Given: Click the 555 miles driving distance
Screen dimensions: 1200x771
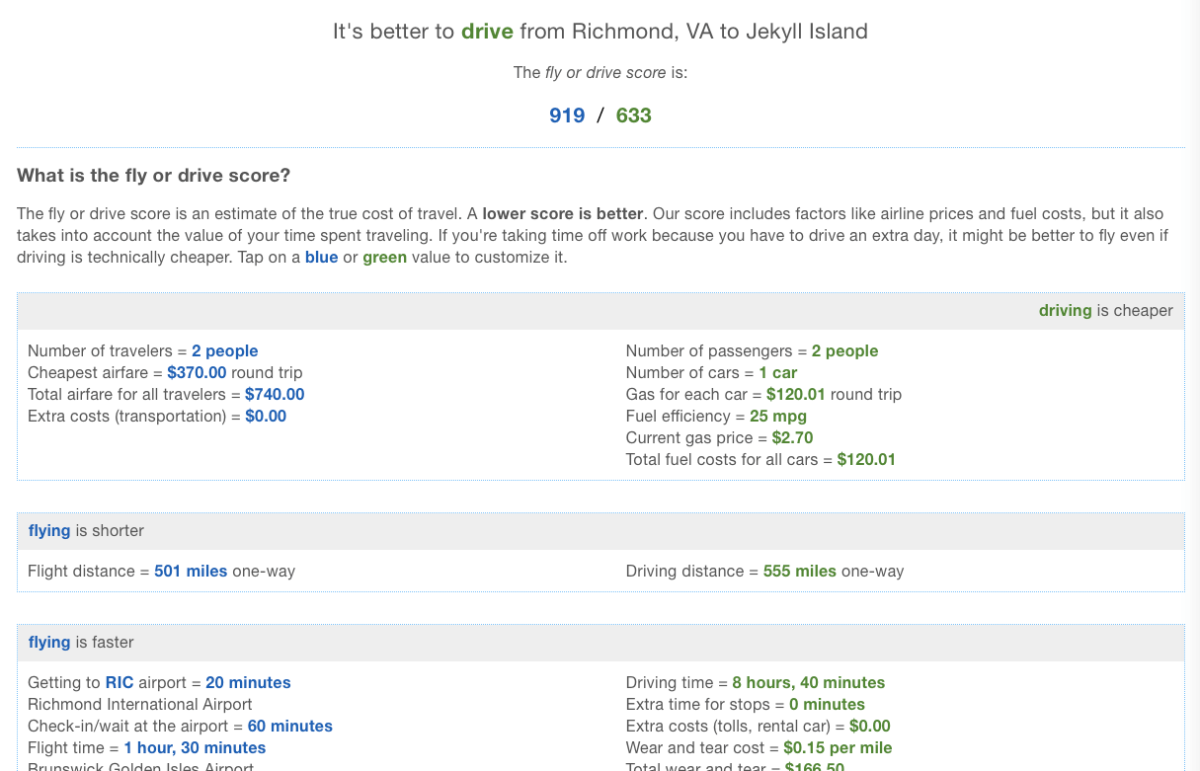Looking at the screenshot, I should (x=799, y=571).
